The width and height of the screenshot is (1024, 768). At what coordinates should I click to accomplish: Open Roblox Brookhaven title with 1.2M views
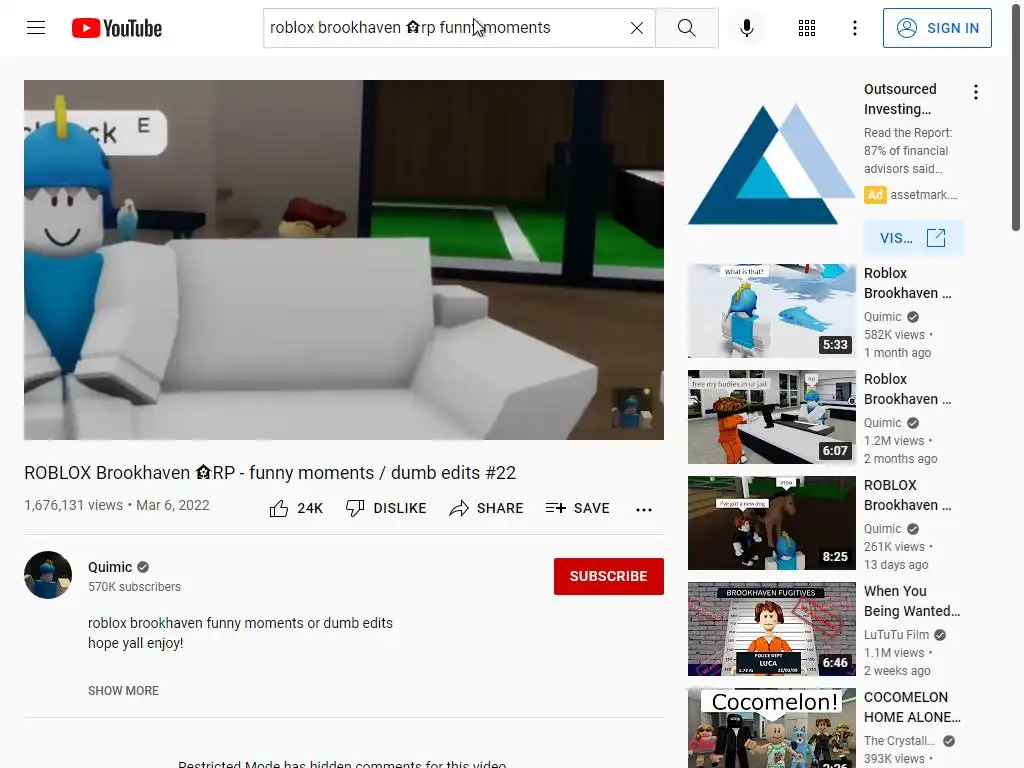pos(907,389)
